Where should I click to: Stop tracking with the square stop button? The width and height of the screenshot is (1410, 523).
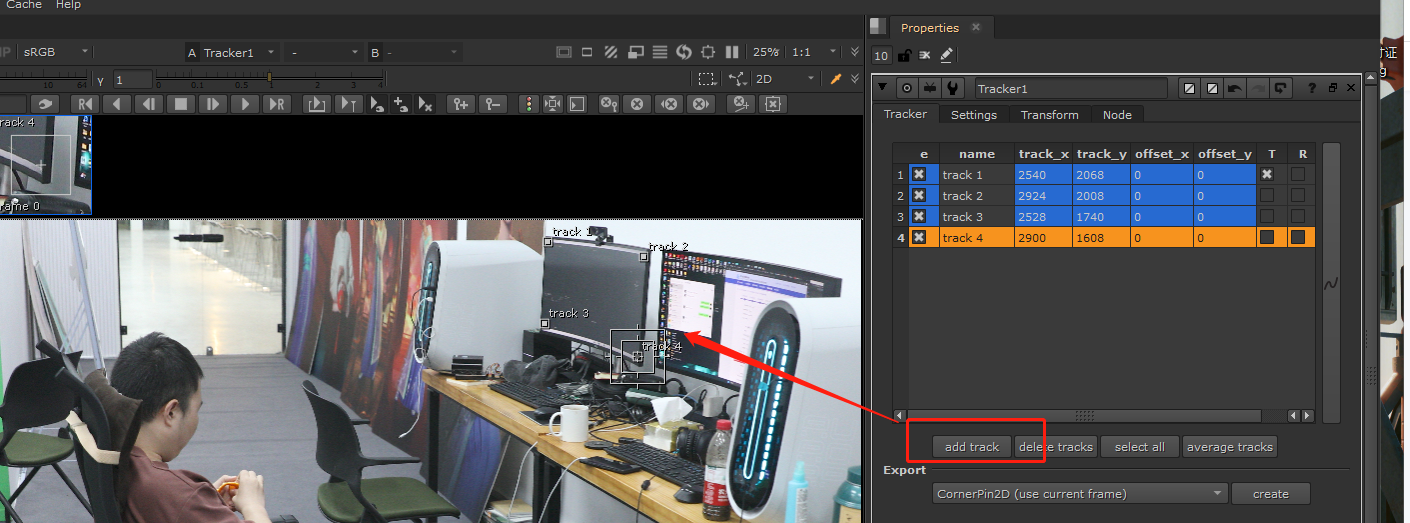tap(181, 104)
